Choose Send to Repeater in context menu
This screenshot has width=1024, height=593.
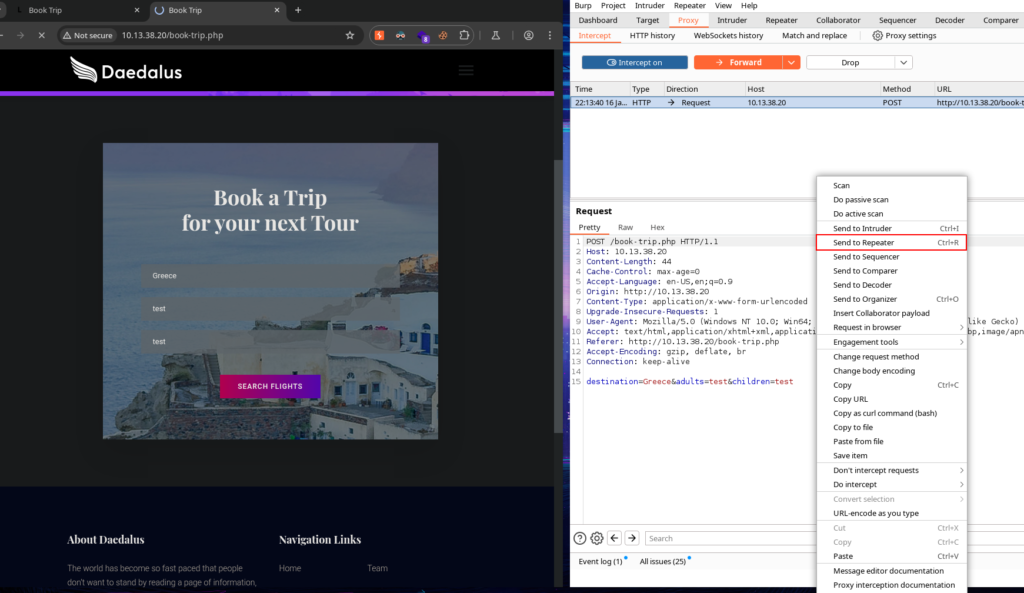(864, 243)
